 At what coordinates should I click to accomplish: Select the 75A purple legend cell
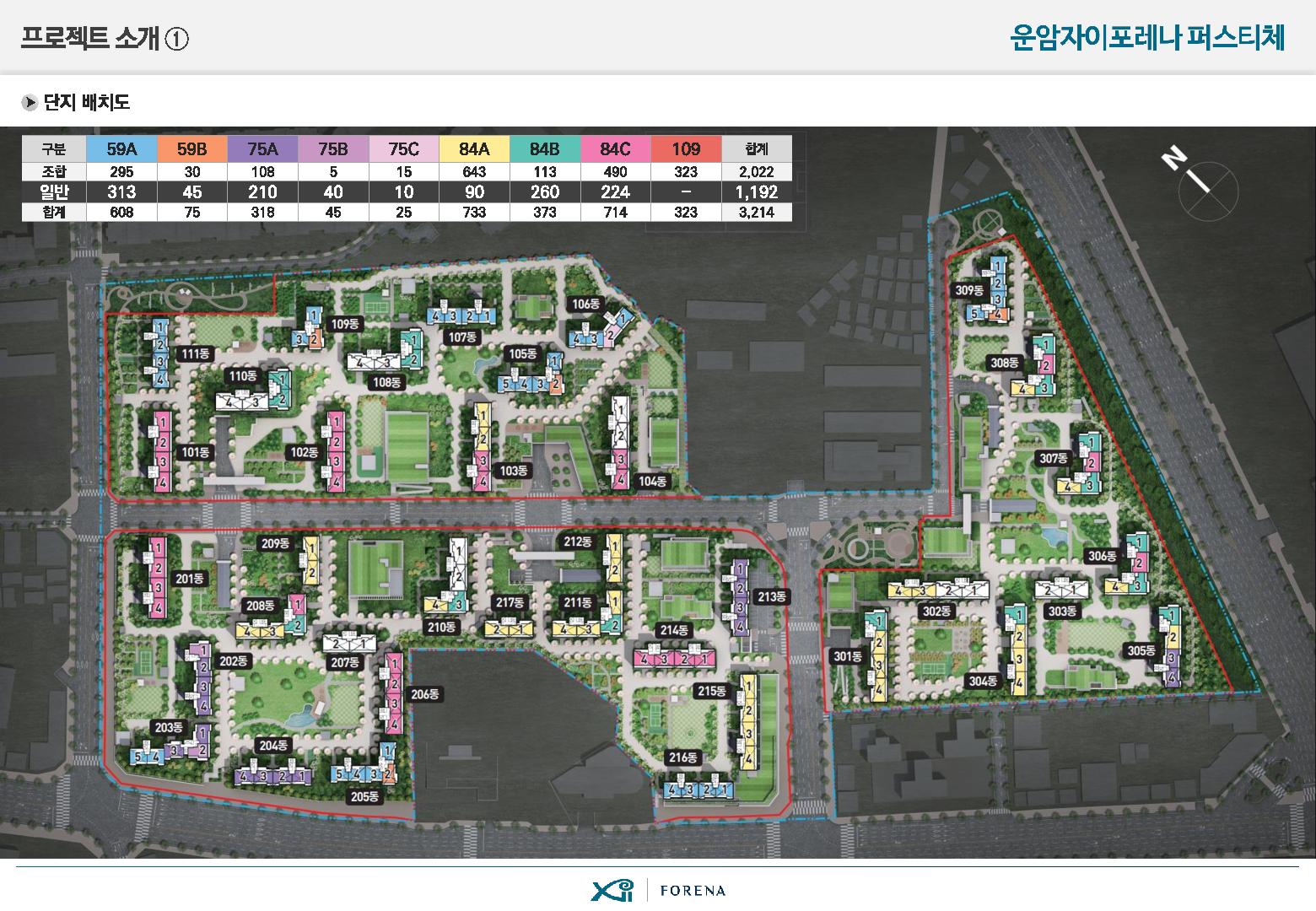pyautogui.click(x=262, y=149)
